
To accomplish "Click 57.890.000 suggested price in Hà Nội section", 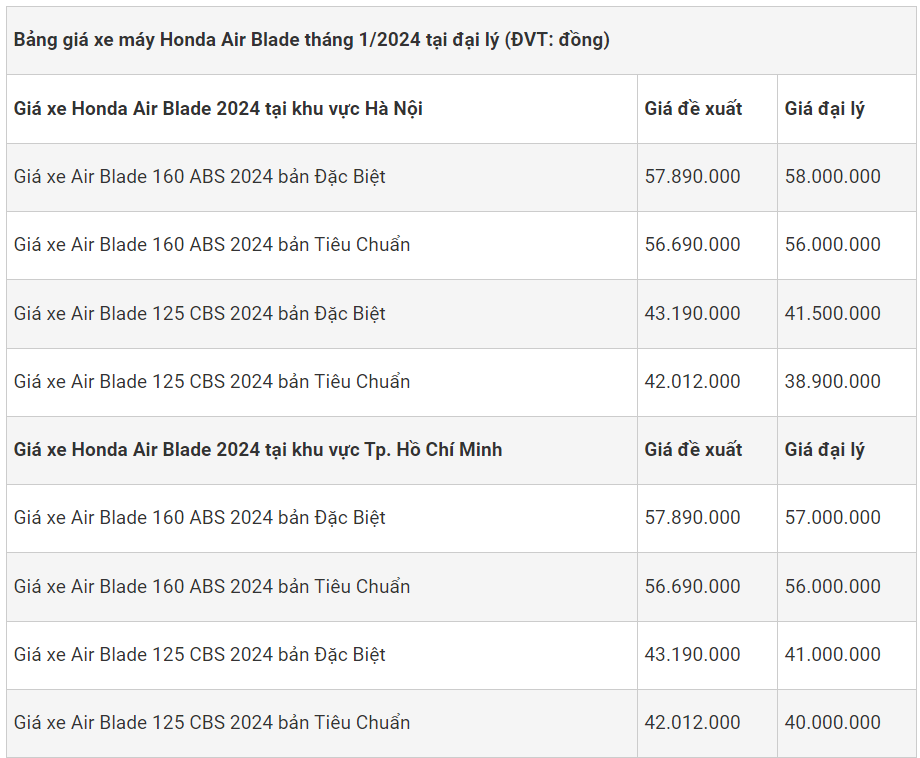I will tap(693, 177).
